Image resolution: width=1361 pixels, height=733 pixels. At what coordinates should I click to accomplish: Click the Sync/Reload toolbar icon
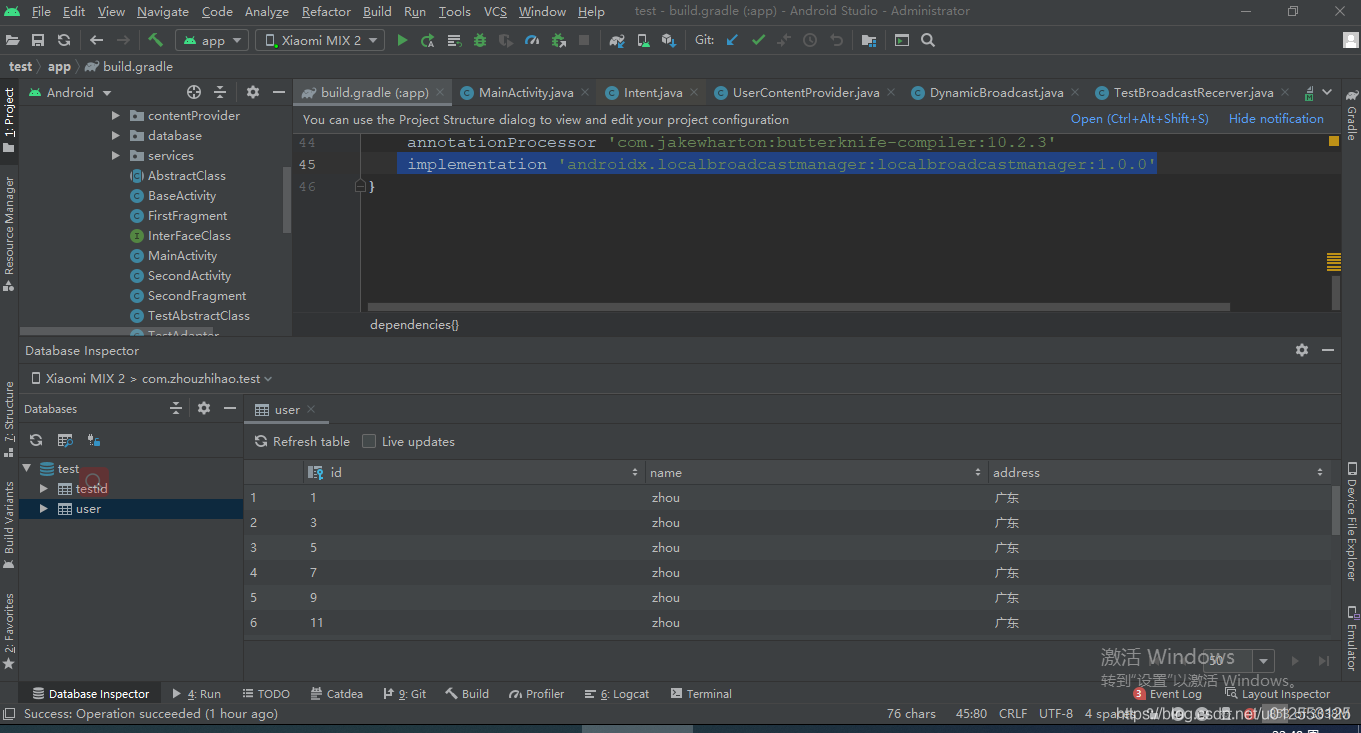64,40
